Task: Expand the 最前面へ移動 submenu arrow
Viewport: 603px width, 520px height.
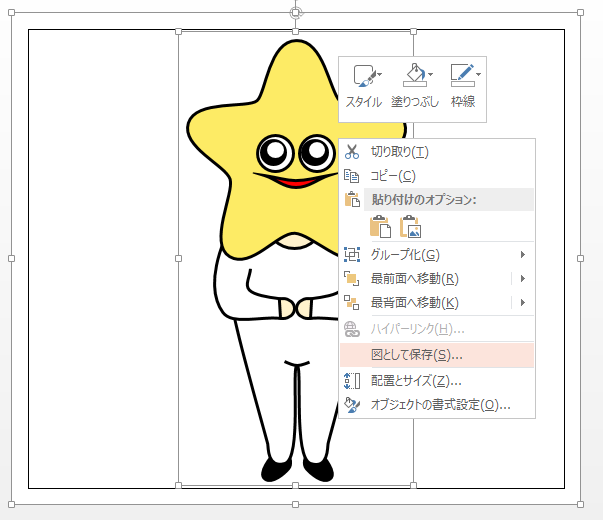Action: click(523, 278)
